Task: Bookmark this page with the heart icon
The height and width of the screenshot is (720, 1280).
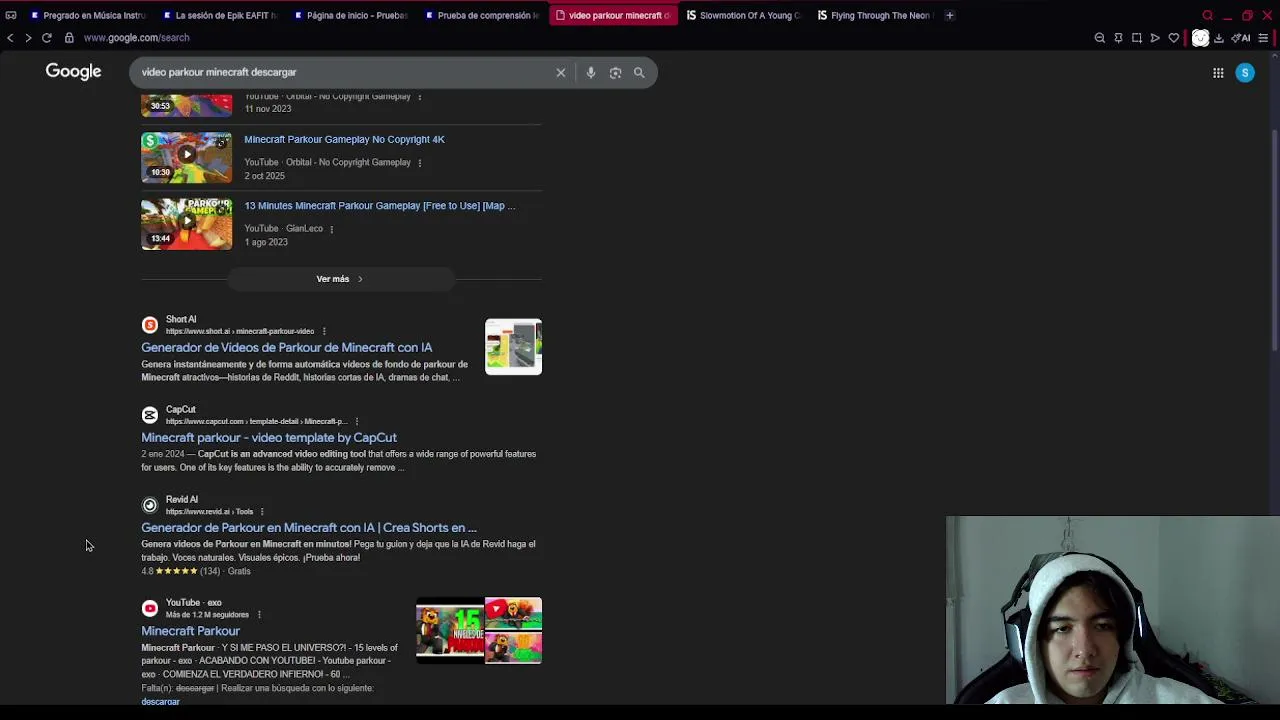Action: point(1174,38)
